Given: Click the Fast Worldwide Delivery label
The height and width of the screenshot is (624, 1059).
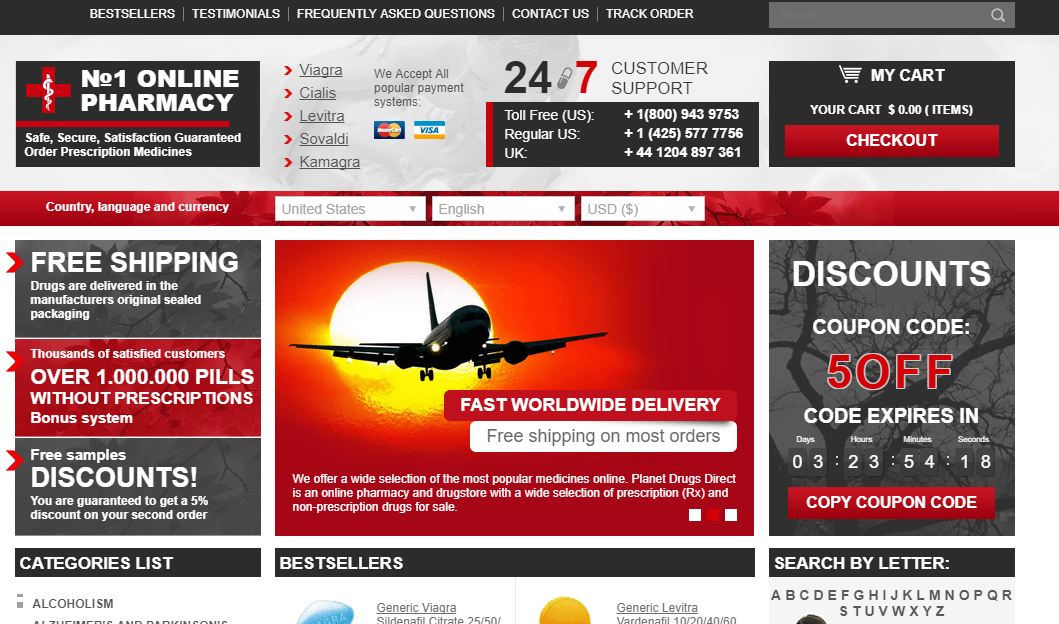Looking at the screenshot, I should [590, 405].
